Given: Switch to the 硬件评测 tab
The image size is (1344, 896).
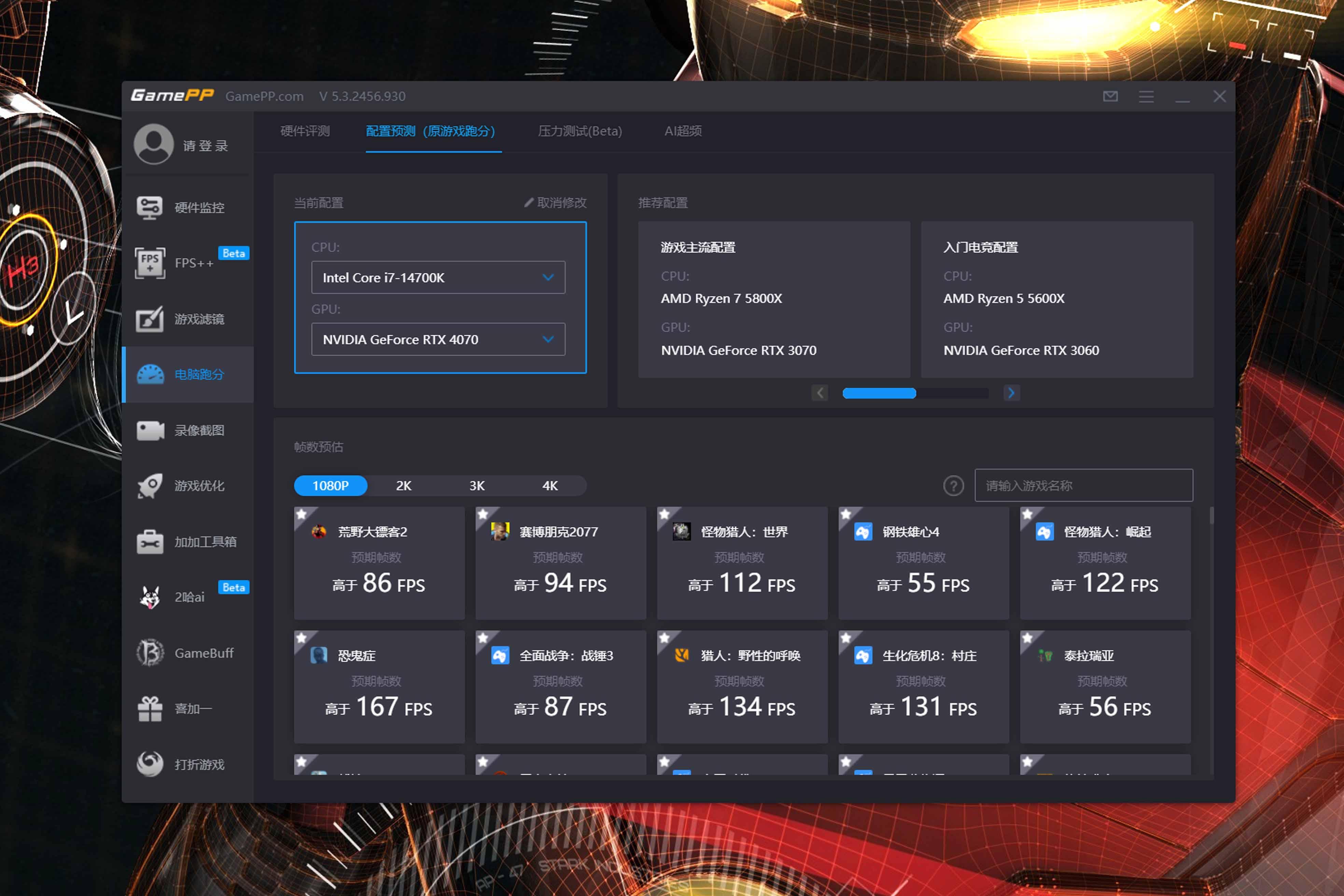Looking at the screenshot, I should 305,131.
